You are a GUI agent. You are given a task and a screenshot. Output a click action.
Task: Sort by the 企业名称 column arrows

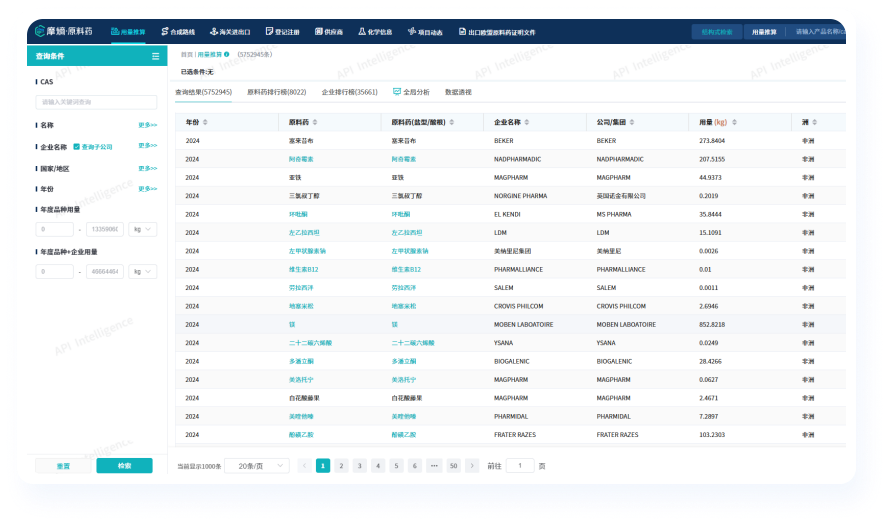click(525, 122)
